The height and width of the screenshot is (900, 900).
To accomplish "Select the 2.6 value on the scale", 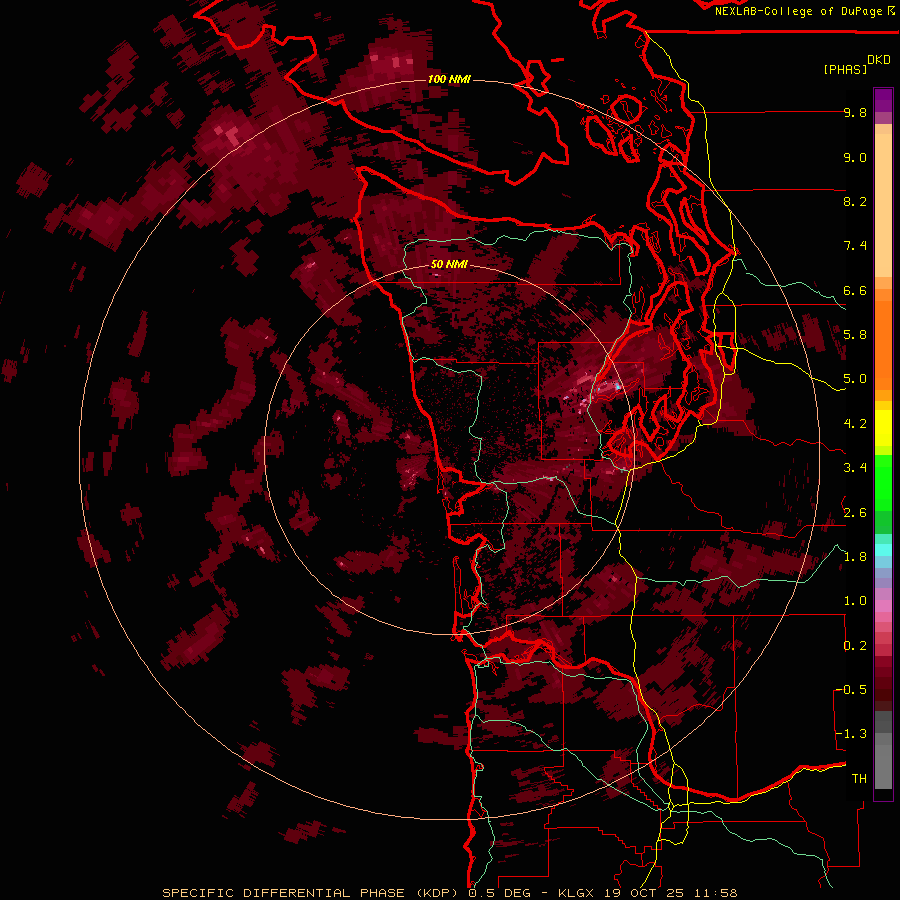I will pyautogui.click(x=855, y=513).
